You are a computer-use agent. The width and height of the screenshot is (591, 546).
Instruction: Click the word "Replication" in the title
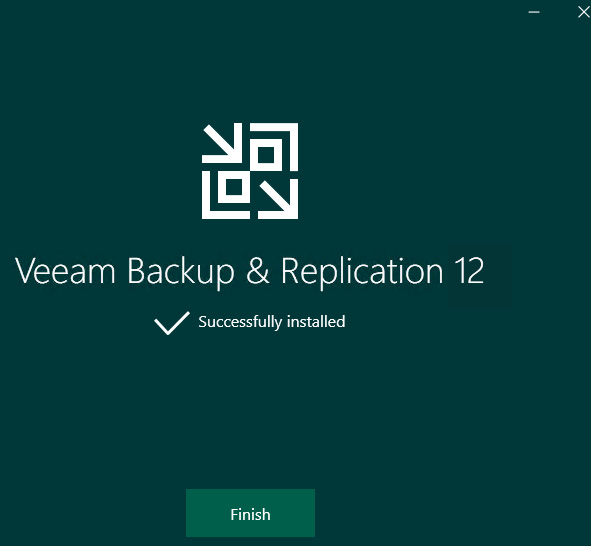pos(362,272)
